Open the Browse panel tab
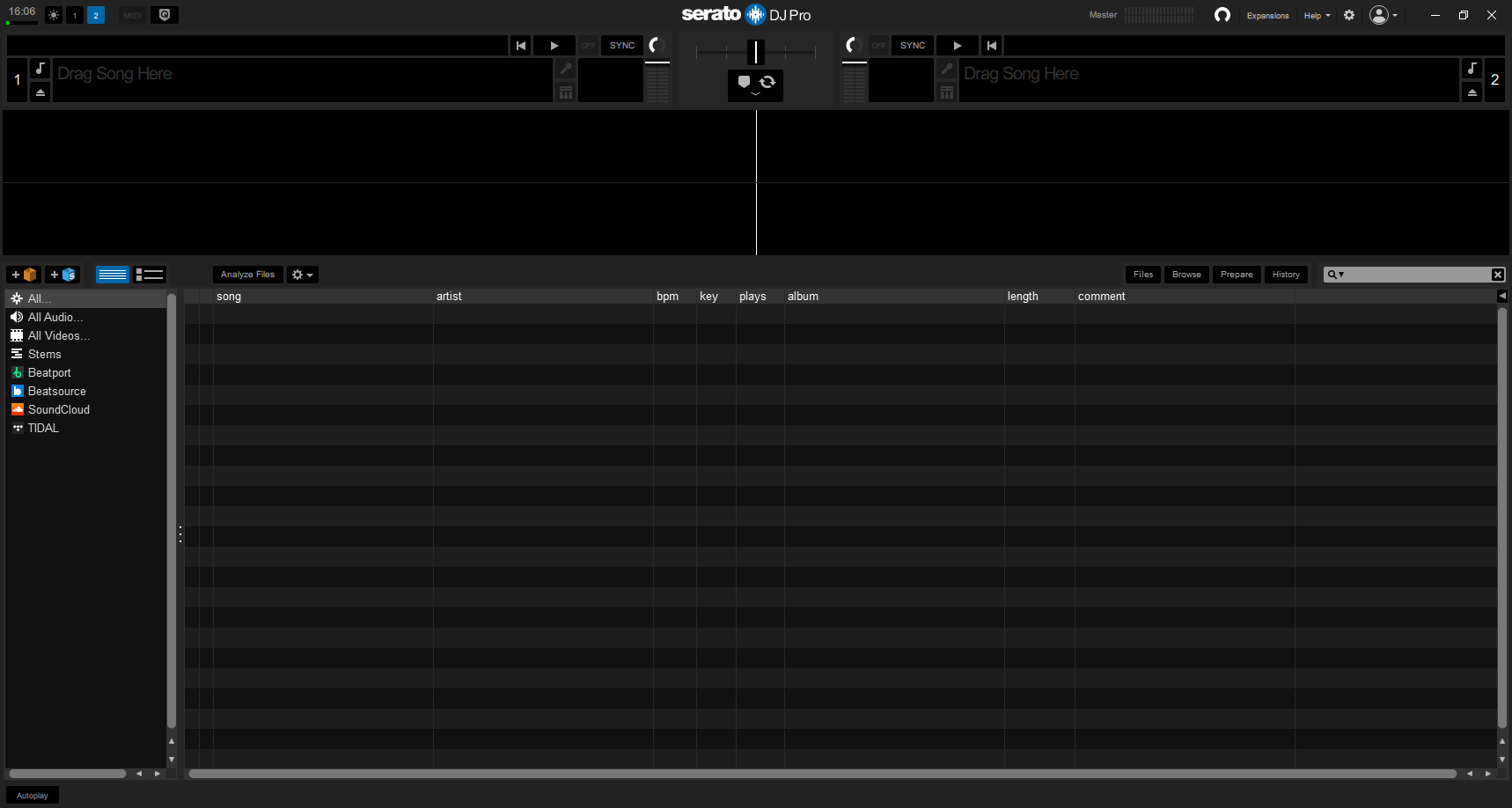1512x808 pixels. 1186,275
